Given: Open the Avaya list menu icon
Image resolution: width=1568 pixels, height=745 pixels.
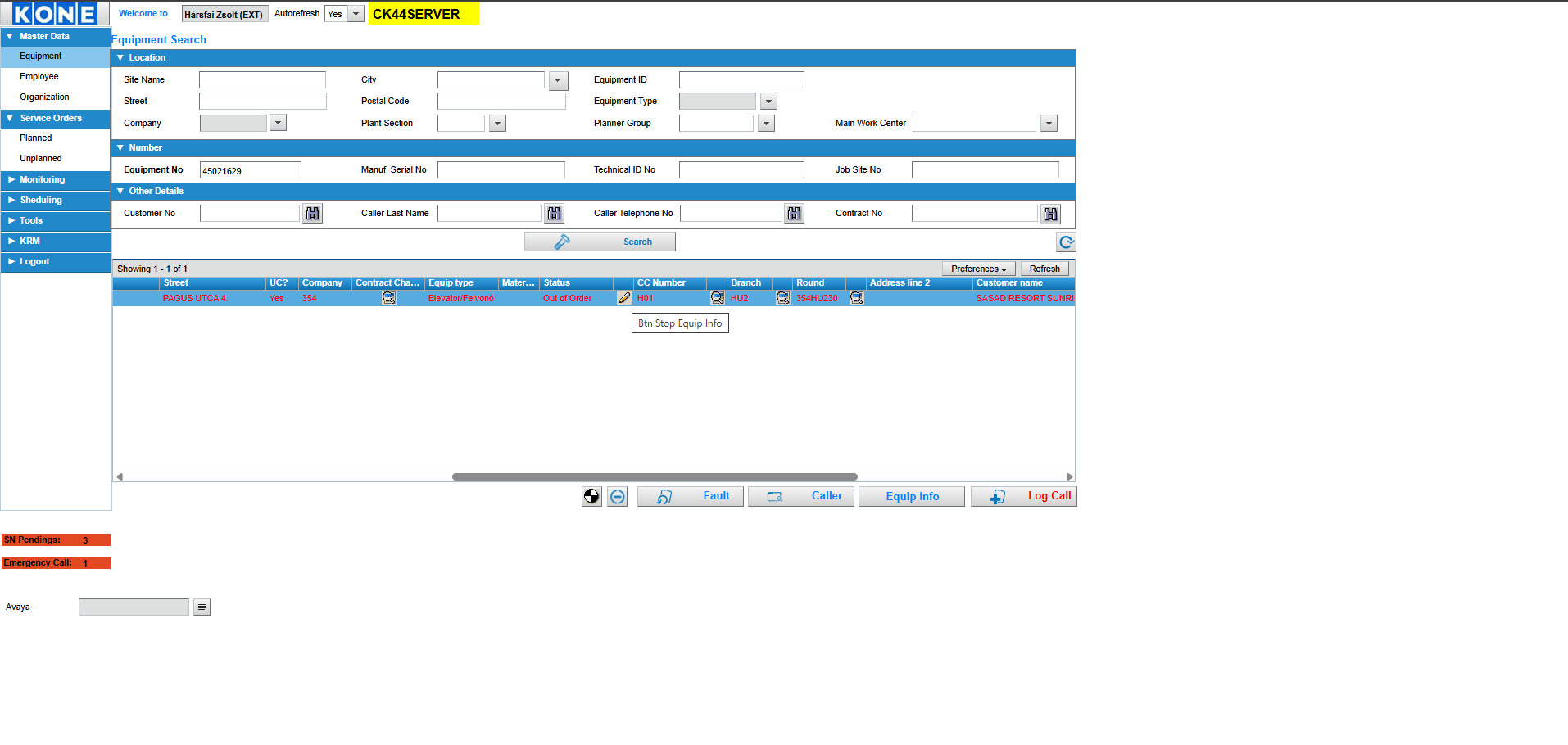Looking at the screenshot, I should pos(202,607).
